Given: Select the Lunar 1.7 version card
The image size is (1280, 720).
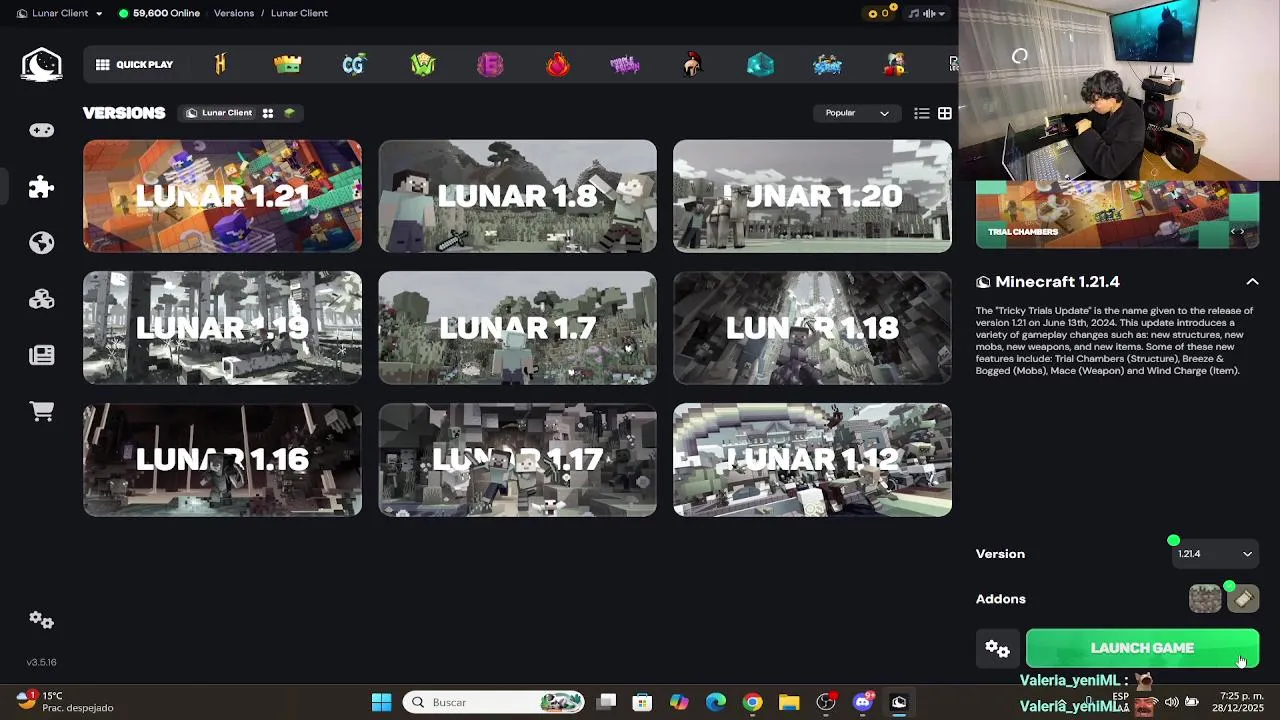Looking at the screenshot, I should pos(517,328).
